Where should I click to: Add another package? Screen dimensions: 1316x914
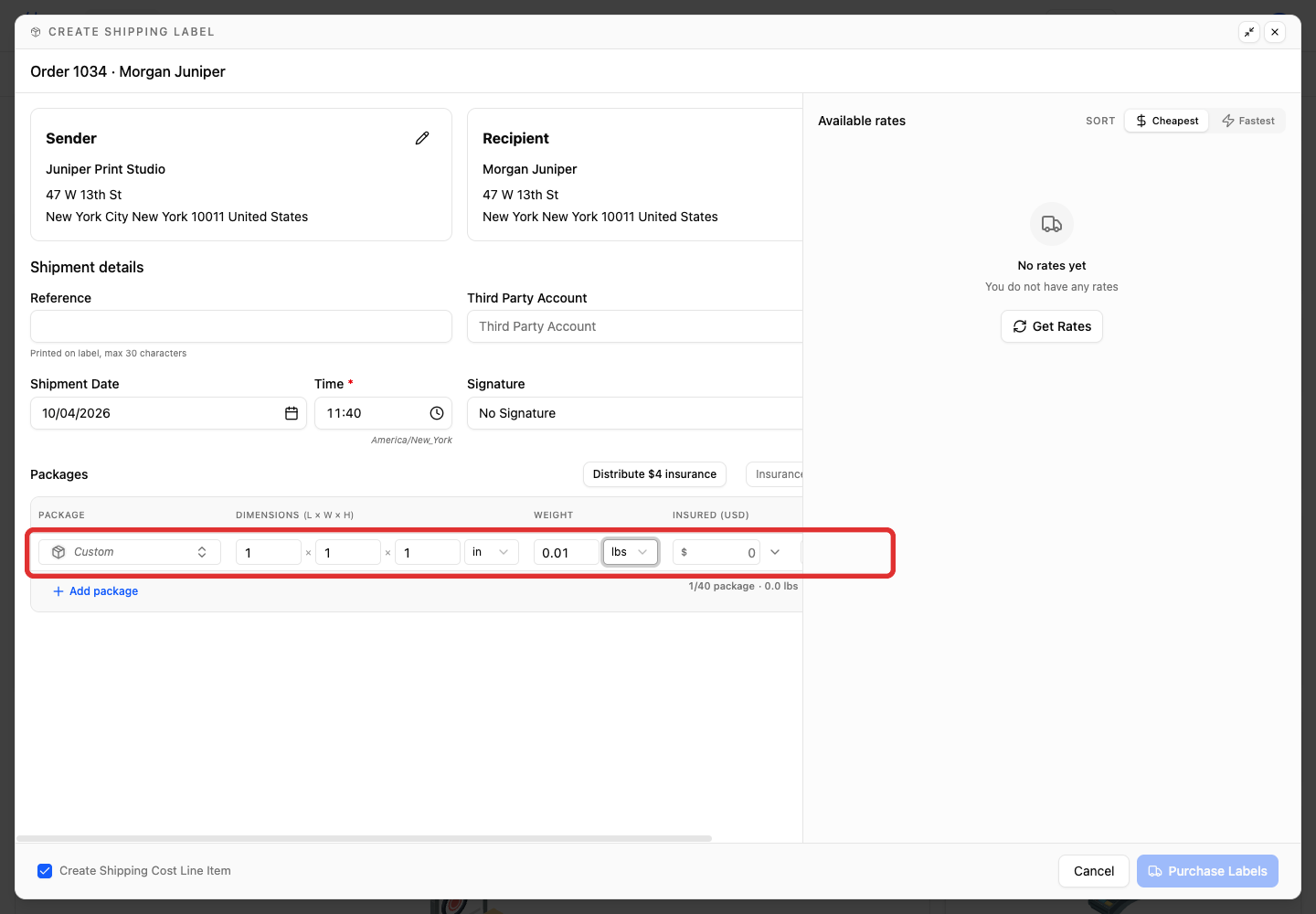tap(96, 591)
